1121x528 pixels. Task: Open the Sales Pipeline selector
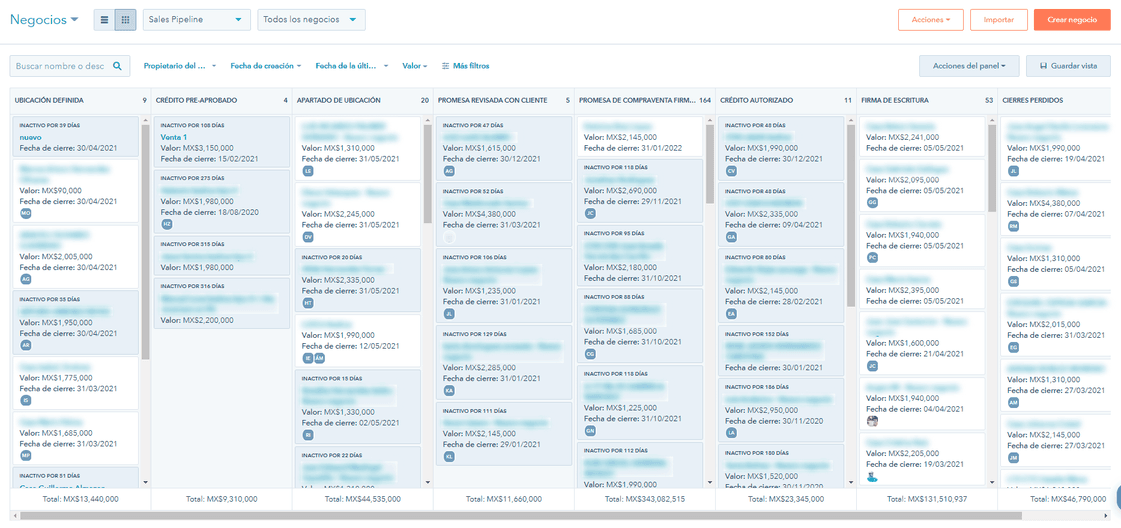click(x=197, y=20)
